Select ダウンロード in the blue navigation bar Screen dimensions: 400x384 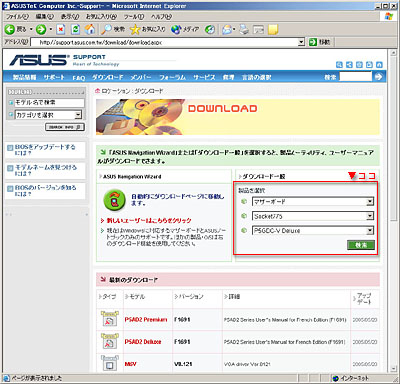(x=108, y=77)
